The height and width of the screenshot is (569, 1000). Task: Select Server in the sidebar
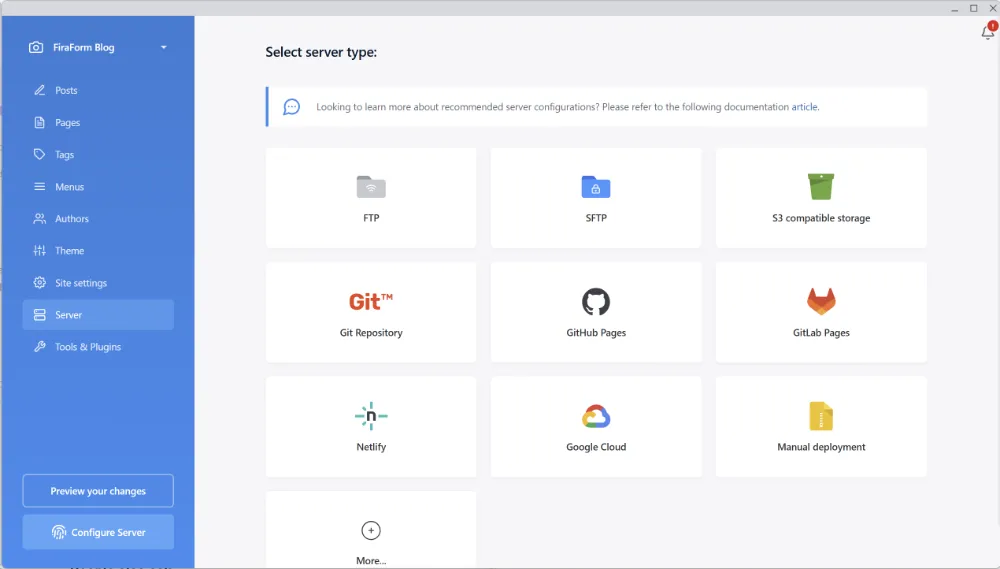(98, 314)
